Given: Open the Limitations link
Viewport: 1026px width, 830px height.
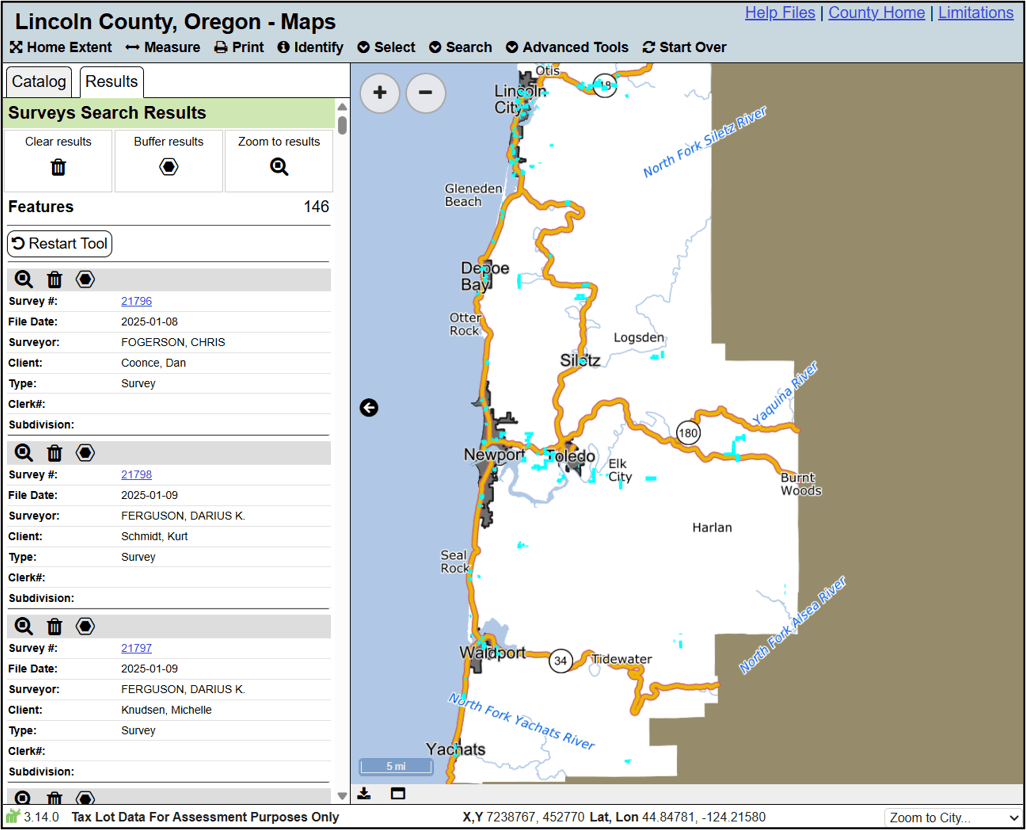Looking at the screenshot, I should [976, 12].
